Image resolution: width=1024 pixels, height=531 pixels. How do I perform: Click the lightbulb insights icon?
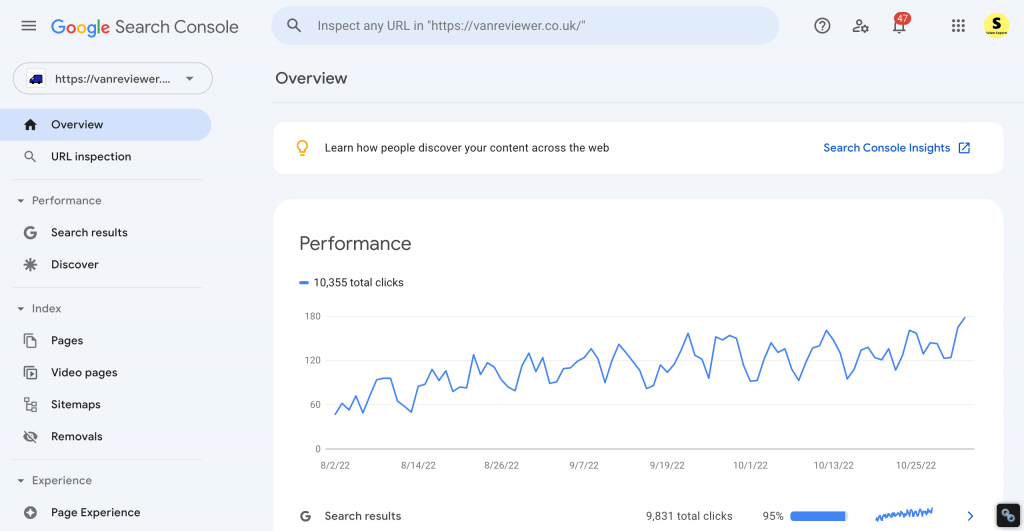(302, 148)
